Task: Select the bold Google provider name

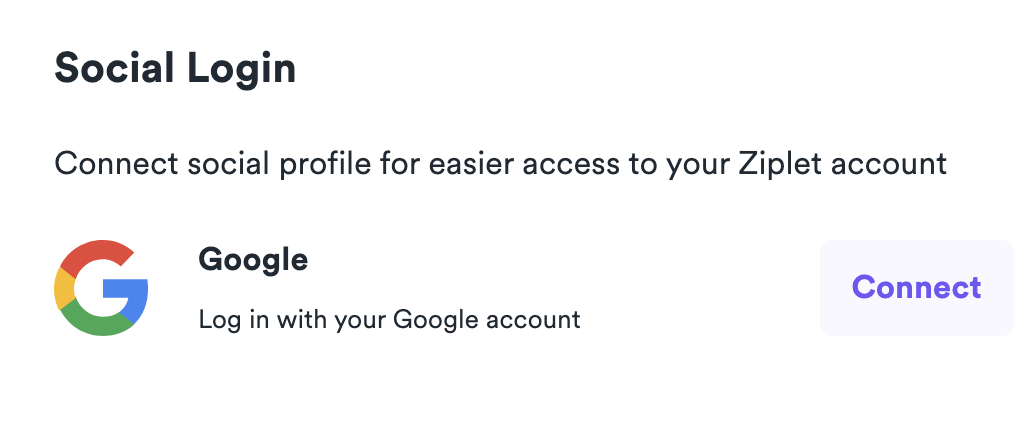Action: pyautogui.click(x=253, y=260)
